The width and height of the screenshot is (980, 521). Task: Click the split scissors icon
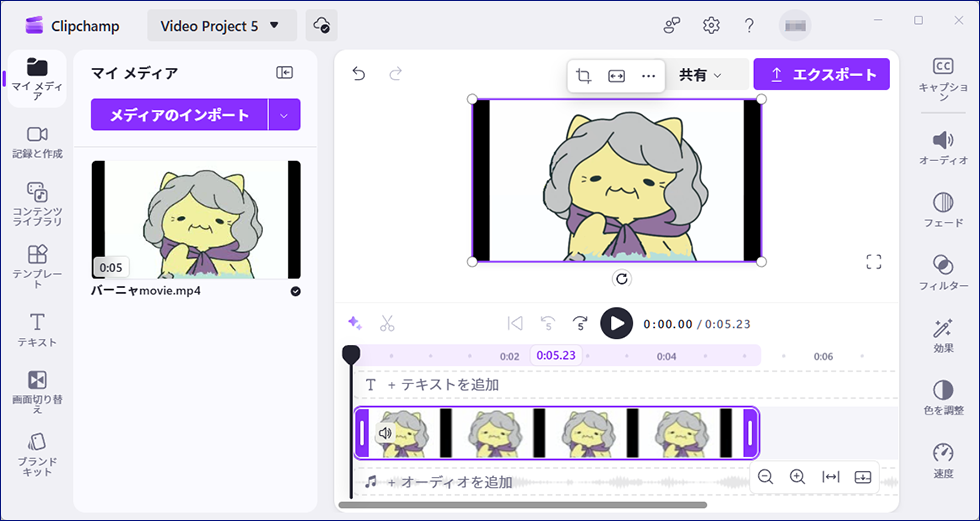click(x=387, y=323)
